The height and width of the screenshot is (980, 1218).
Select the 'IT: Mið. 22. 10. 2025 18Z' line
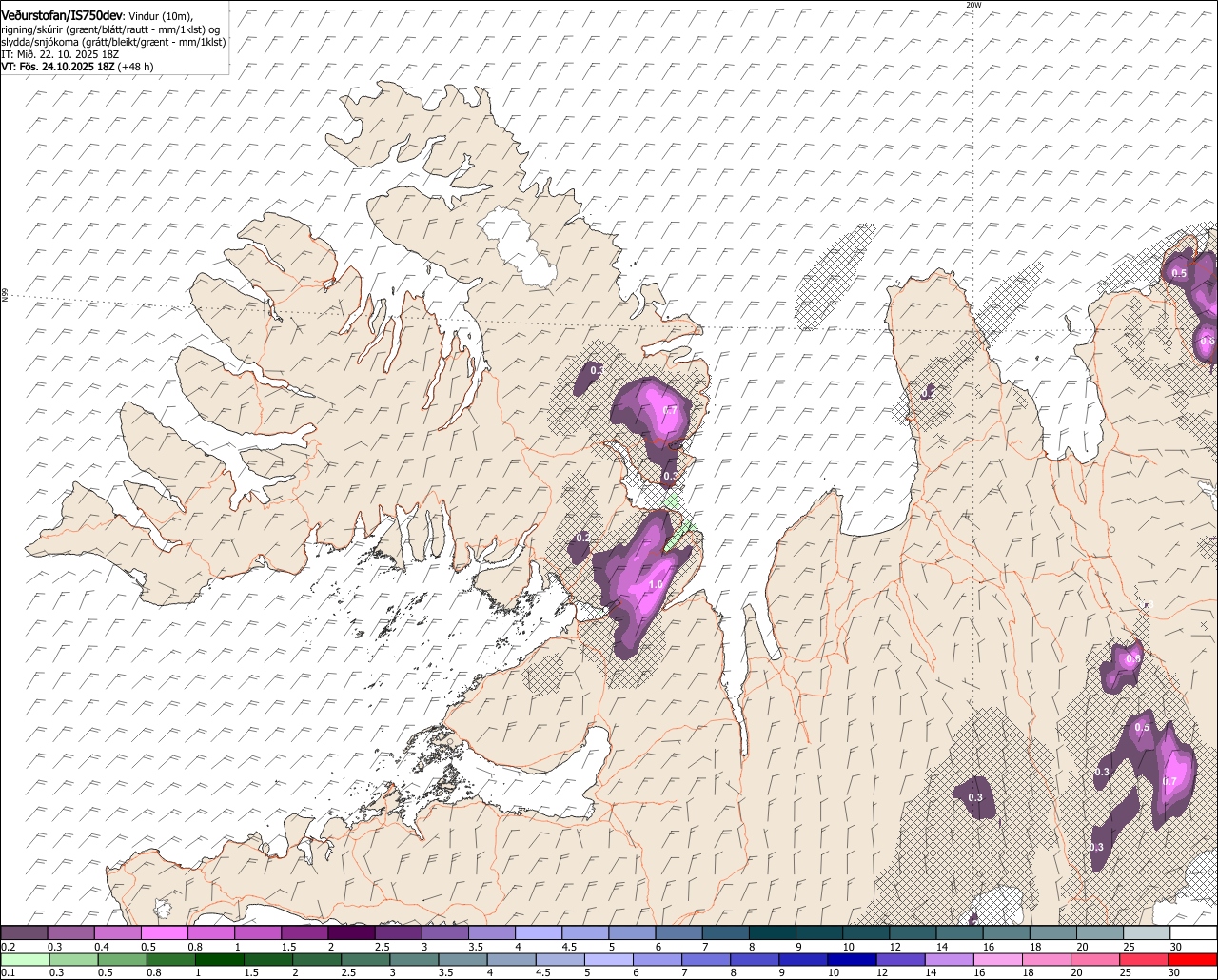pyautogui.click(x=60, y=54)
